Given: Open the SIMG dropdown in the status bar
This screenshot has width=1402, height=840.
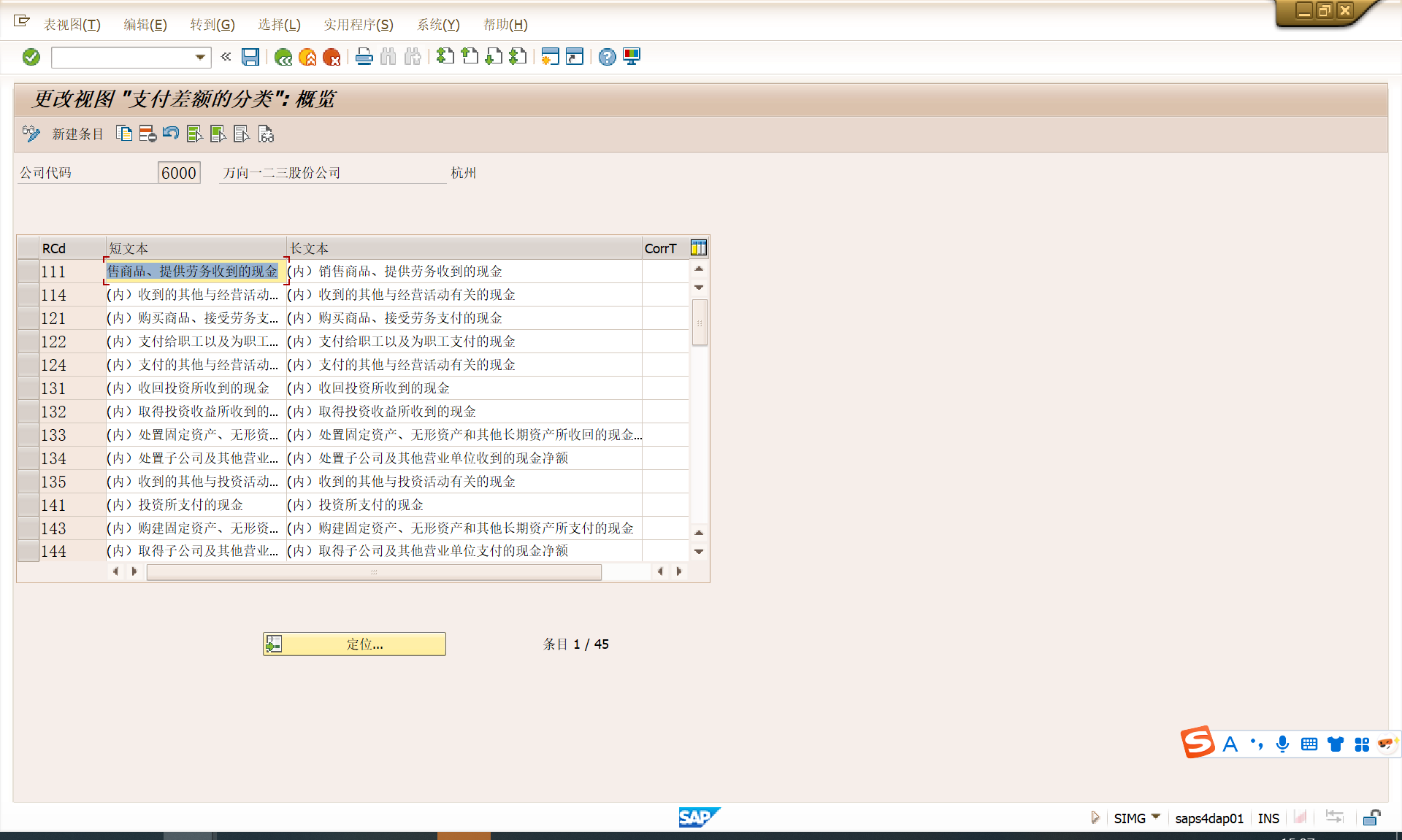Looking at the screenshot, I should (1154, 818).
